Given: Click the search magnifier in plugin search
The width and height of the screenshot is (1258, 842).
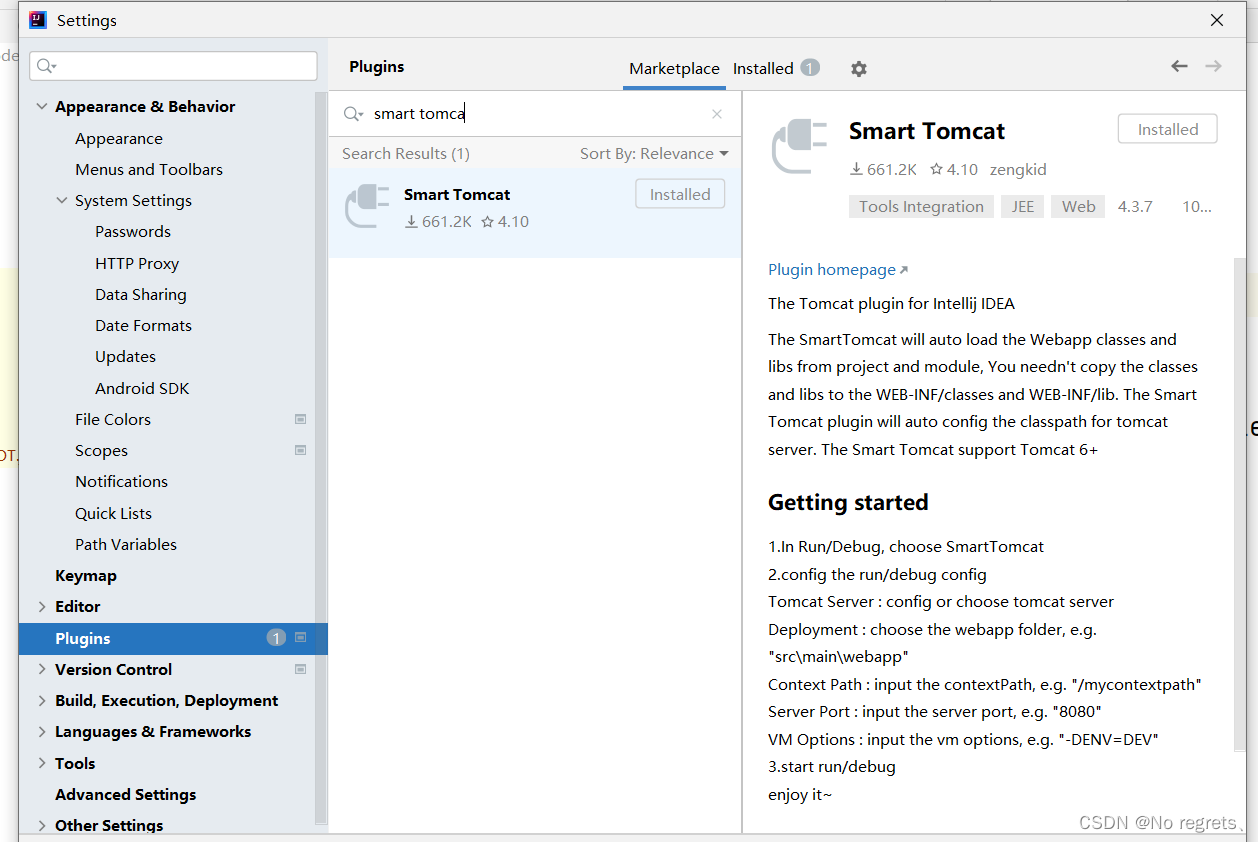Looking at the screenshot, I should point(352,114).
